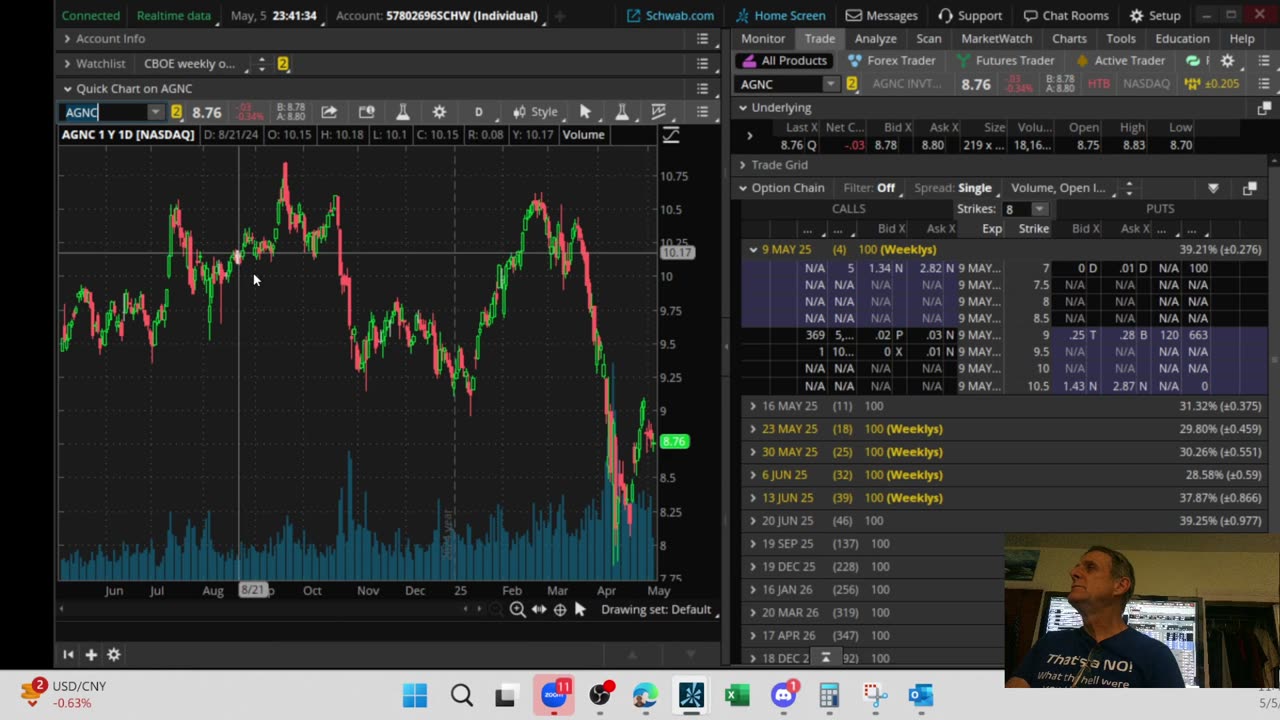Expand the 20 JUN 25 expiration
Image resolution: width=1280 pixels, height=720 pixels.
753,521
